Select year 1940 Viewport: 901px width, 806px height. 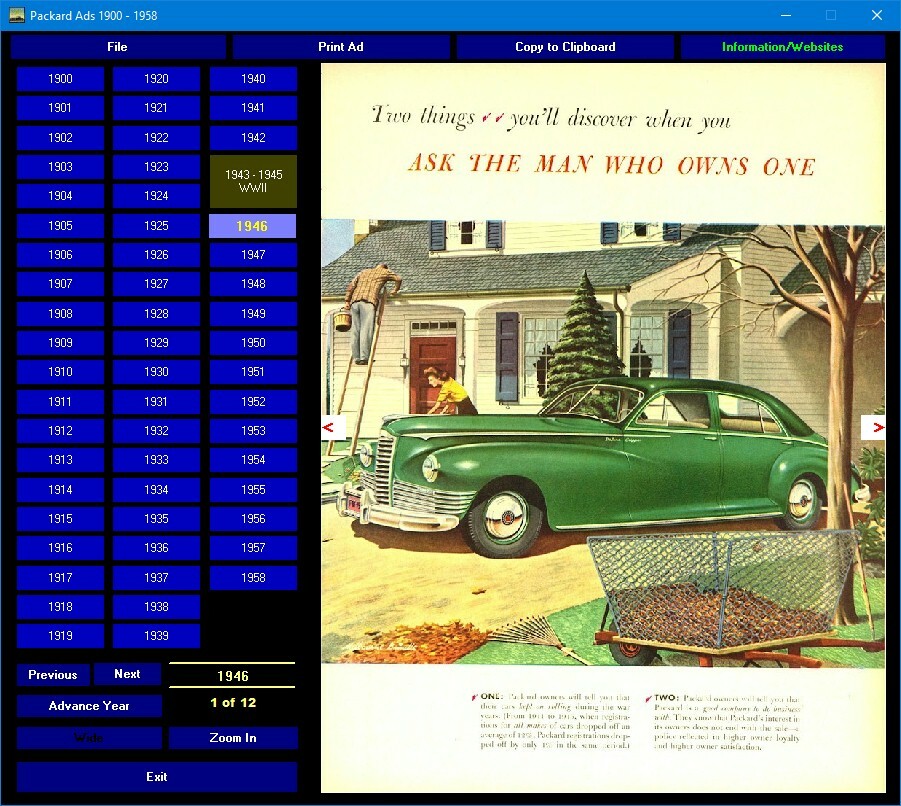[253, 79]
